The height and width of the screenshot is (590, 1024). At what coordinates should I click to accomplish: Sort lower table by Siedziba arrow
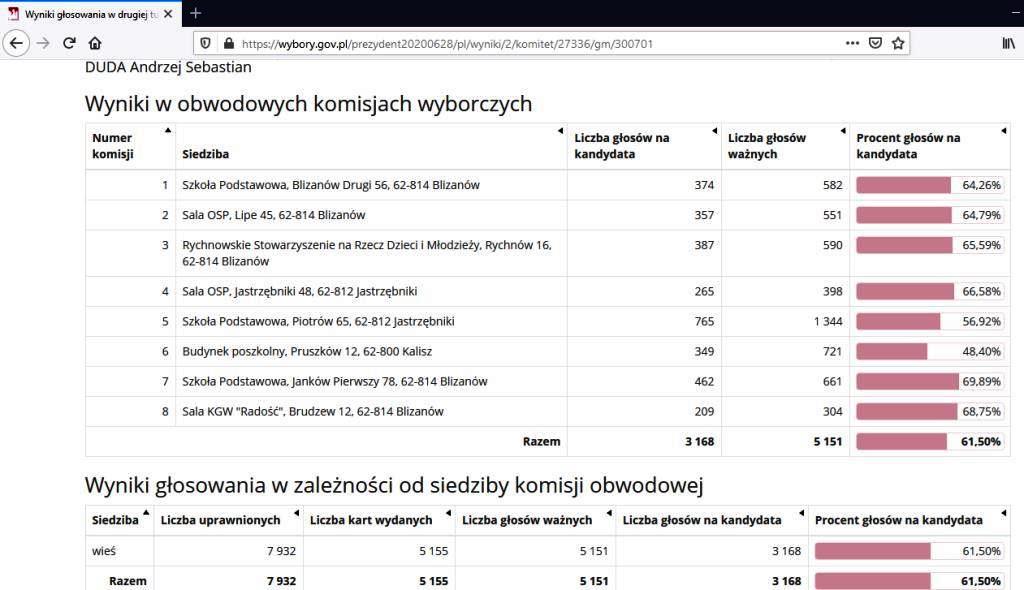pyautogui.click(x=146, y=512)
